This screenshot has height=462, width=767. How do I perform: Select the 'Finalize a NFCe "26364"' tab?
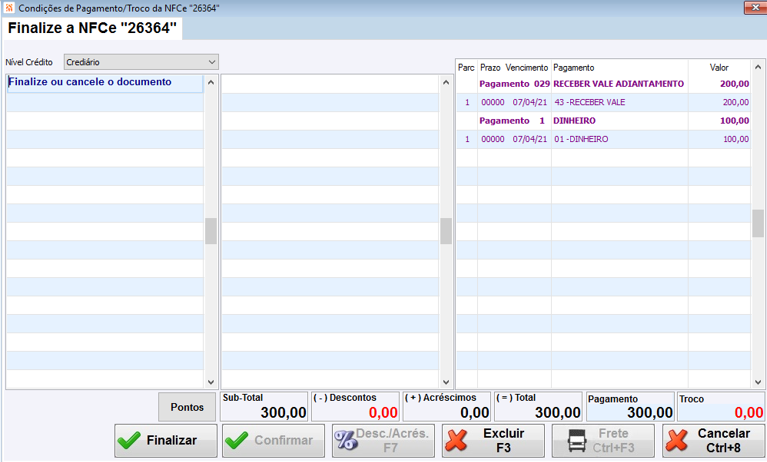pos(92,28)
